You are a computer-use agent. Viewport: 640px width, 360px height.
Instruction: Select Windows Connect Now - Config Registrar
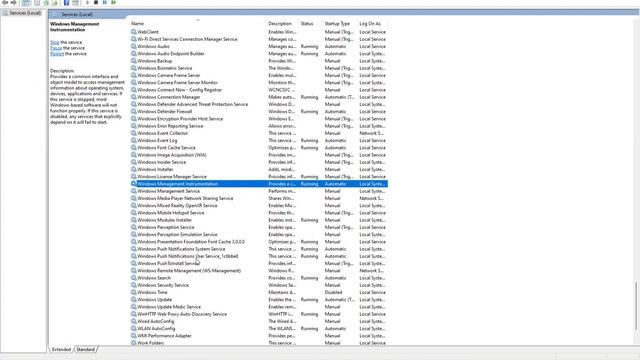point(259,90)
